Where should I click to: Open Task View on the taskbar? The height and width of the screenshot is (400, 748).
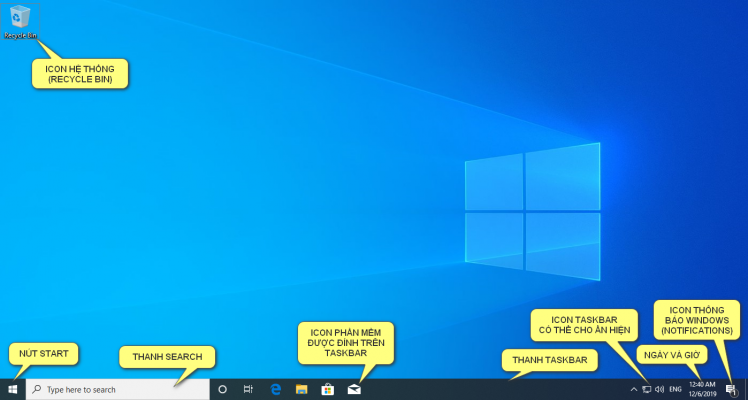248,389
